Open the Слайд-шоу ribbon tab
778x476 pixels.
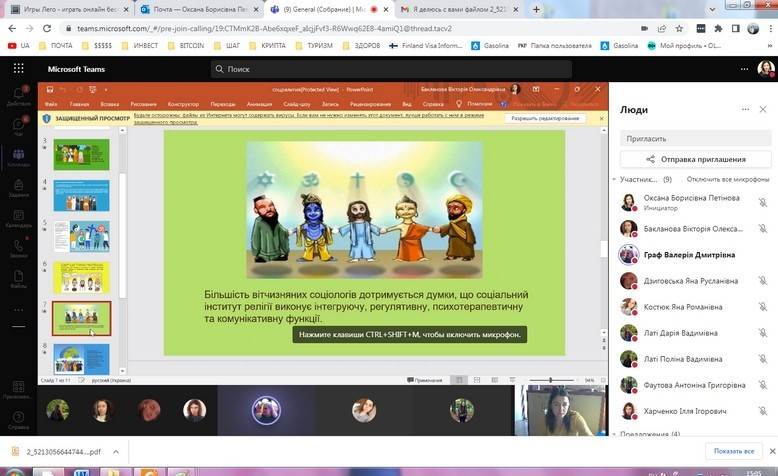[x=297, y=104]
